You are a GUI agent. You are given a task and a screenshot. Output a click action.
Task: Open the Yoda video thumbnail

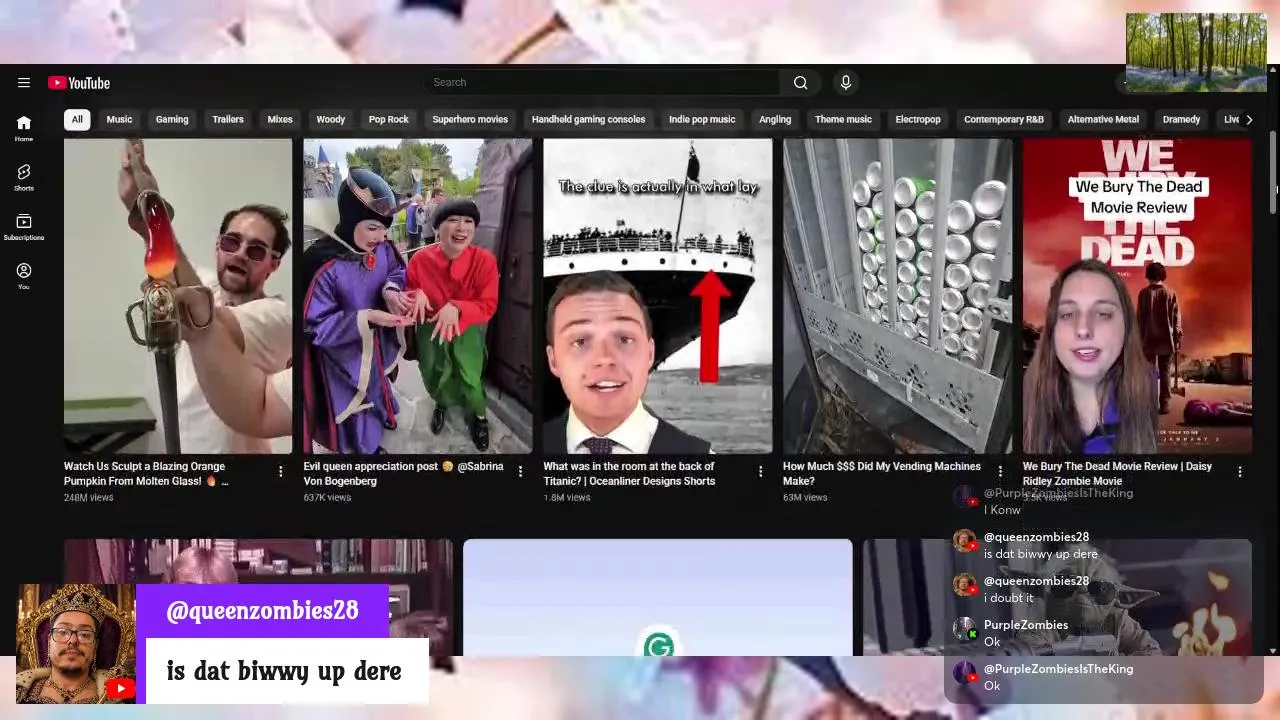[1057, 598]
